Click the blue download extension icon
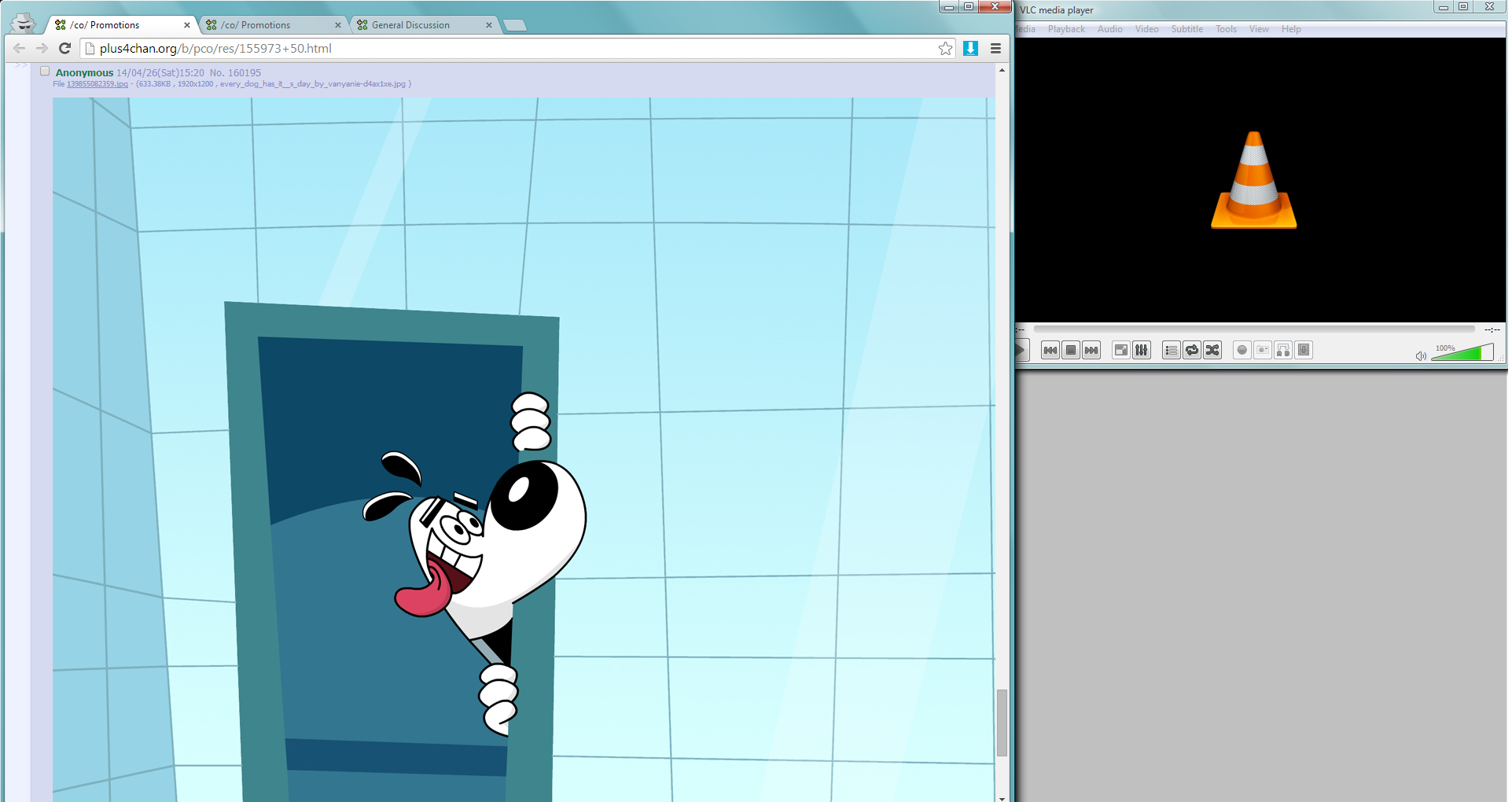The height and width of the screenshot is (802, 1512). coord(970,49)
